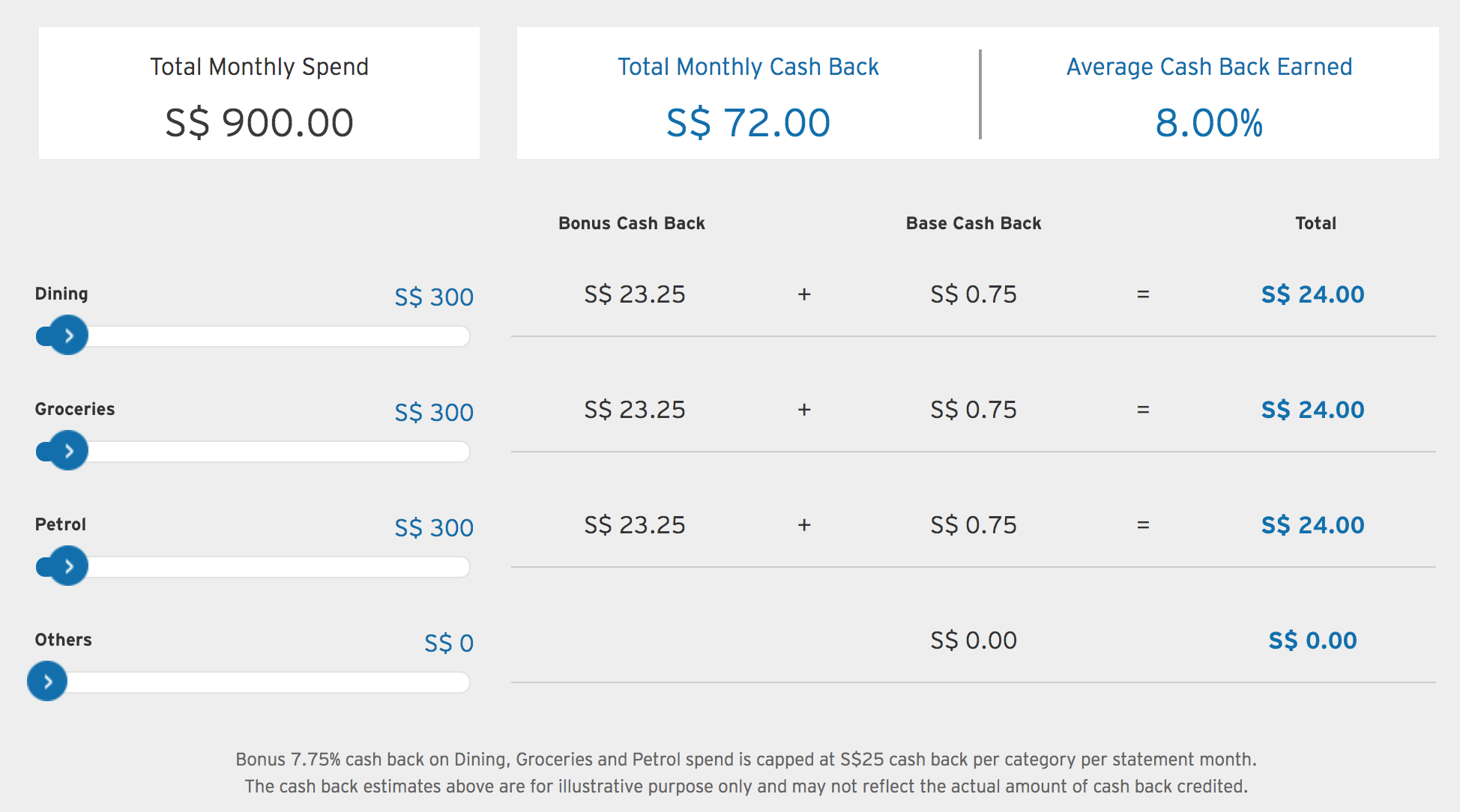Click the Dining total S$ 24.00
The image size is (1460, 812).
[1312, 294]
